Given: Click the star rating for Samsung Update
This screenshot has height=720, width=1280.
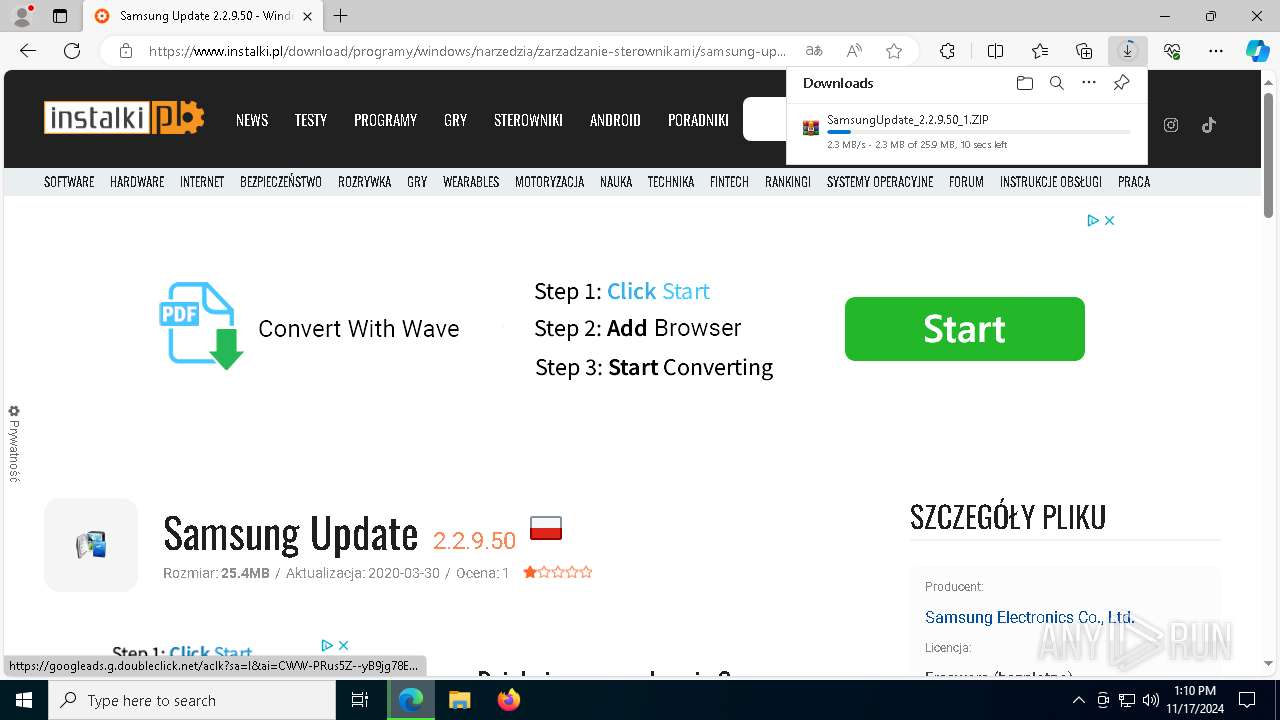Looking at the screenshot, I should [x=558, y=573].
